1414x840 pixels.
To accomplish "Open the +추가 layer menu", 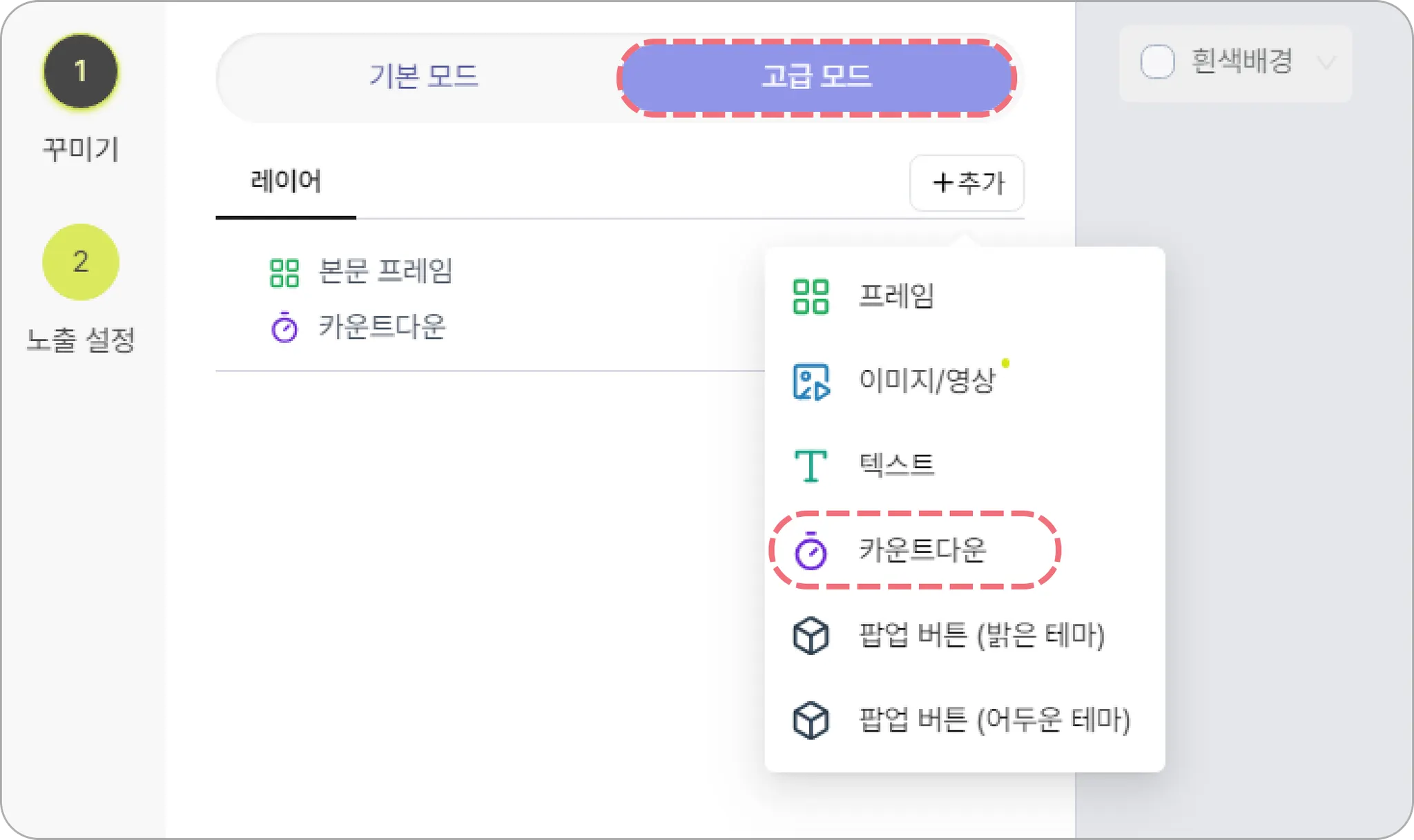I will [967, 183].
